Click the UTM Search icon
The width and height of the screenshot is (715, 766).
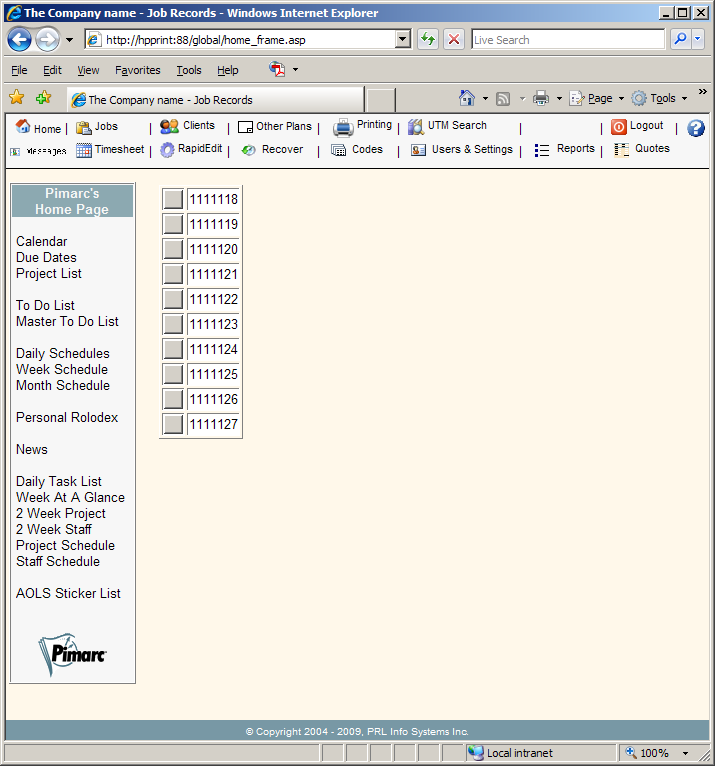click(416, 127)
